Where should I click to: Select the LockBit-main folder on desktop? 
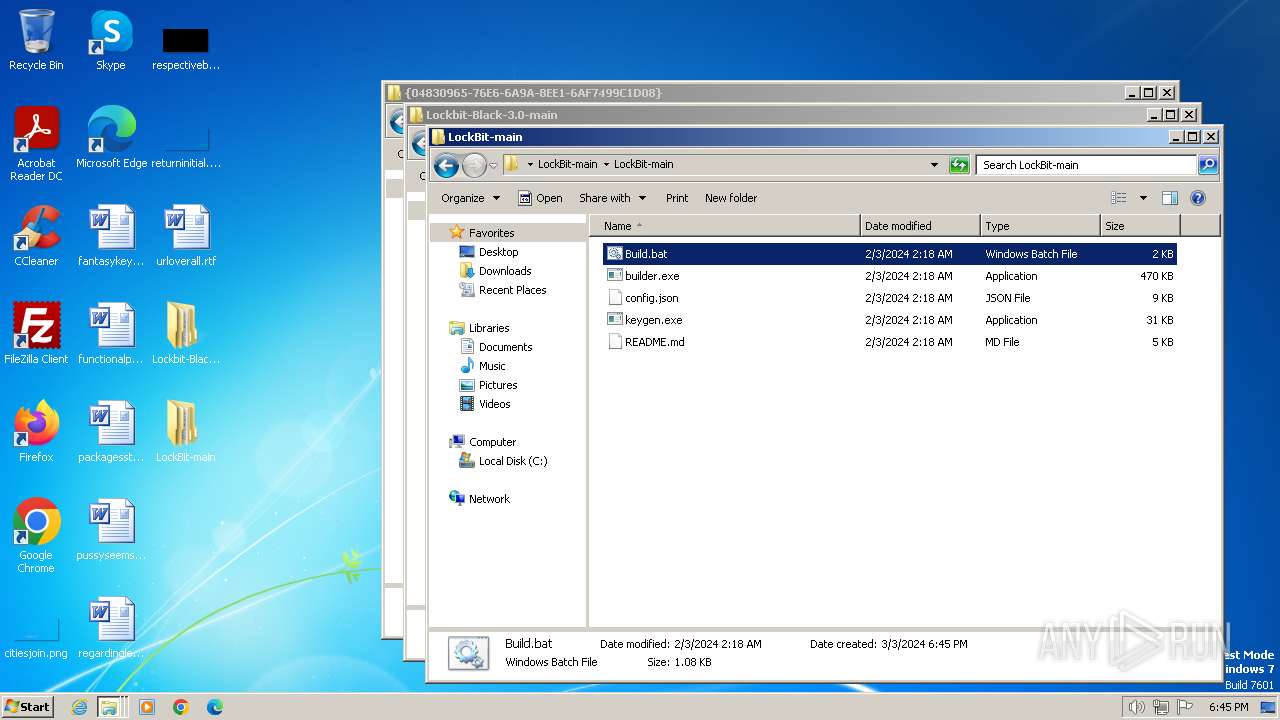(185, 432)
